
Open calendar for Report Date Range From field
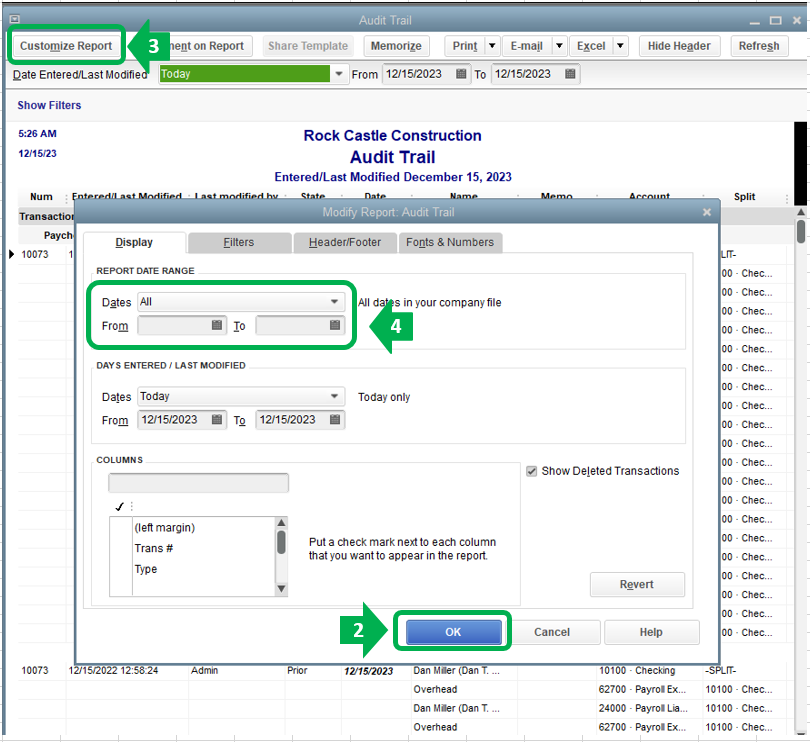point(216,325)
